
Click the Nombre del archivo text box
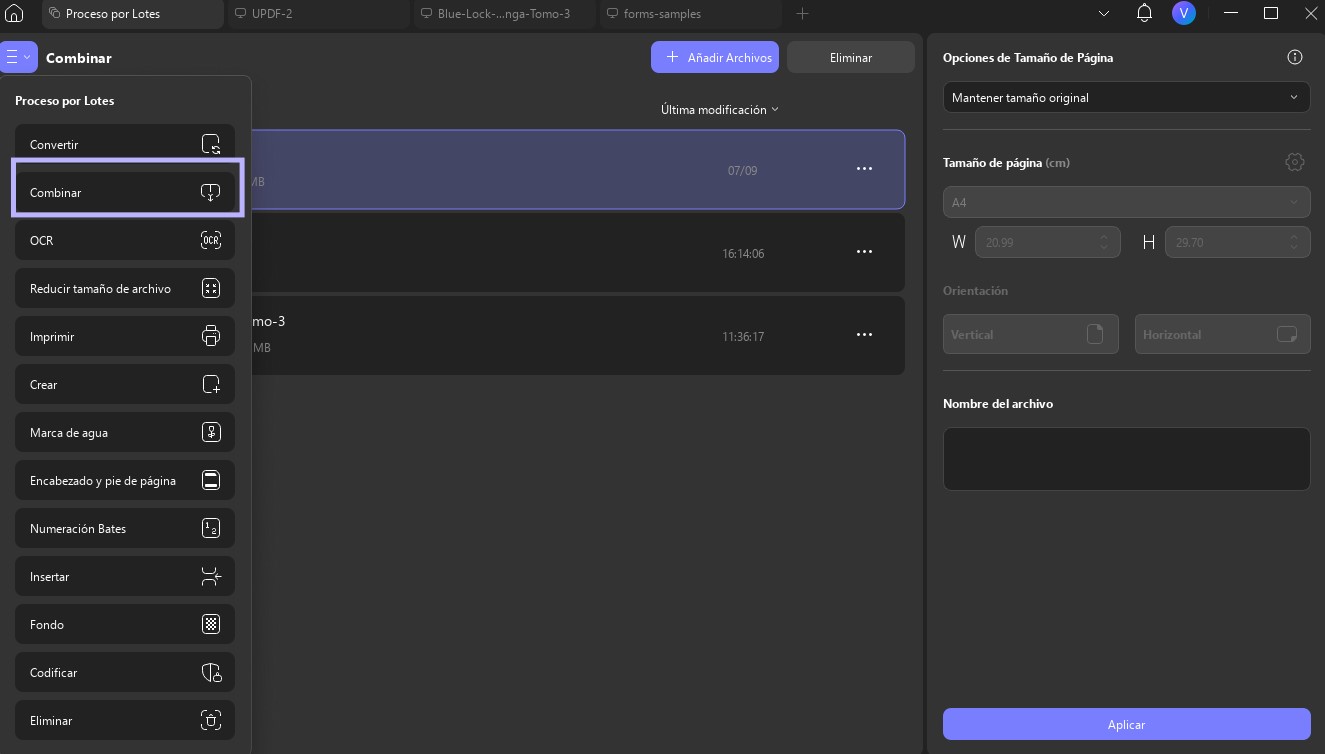coord(1126,459)
